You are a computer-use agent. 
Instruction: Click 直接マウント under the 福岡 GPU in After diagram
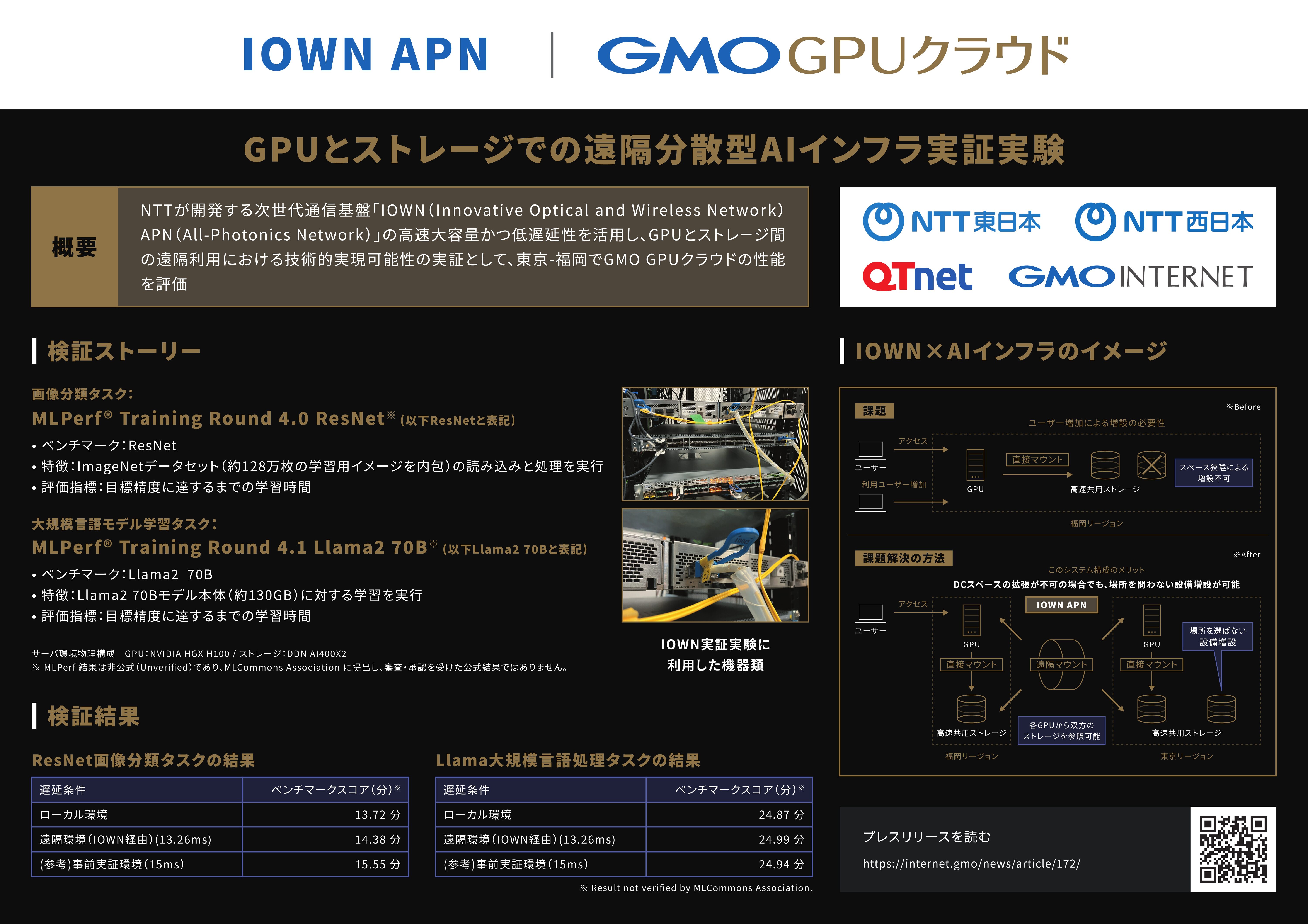click(x=971, y=664)
